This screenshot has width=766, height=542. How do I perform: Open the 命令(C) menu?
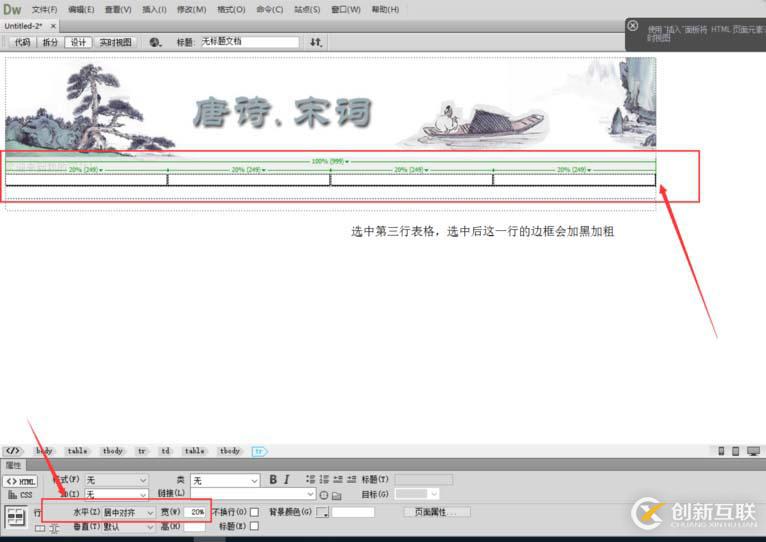[x=270, y=9]
